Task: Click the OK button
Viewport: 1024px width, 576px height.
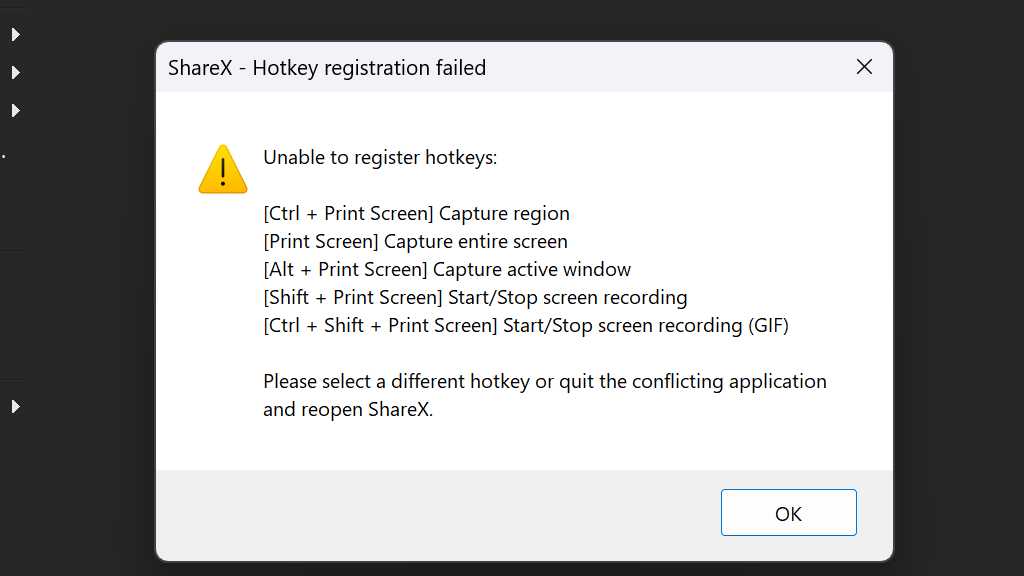Action: (788, 513)
